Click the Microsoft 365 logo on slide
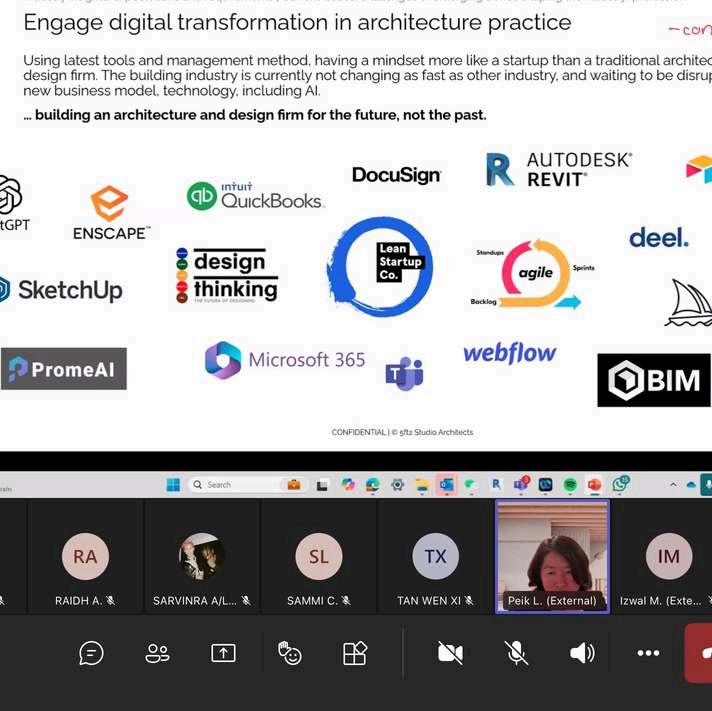 (x=285, y=360)
